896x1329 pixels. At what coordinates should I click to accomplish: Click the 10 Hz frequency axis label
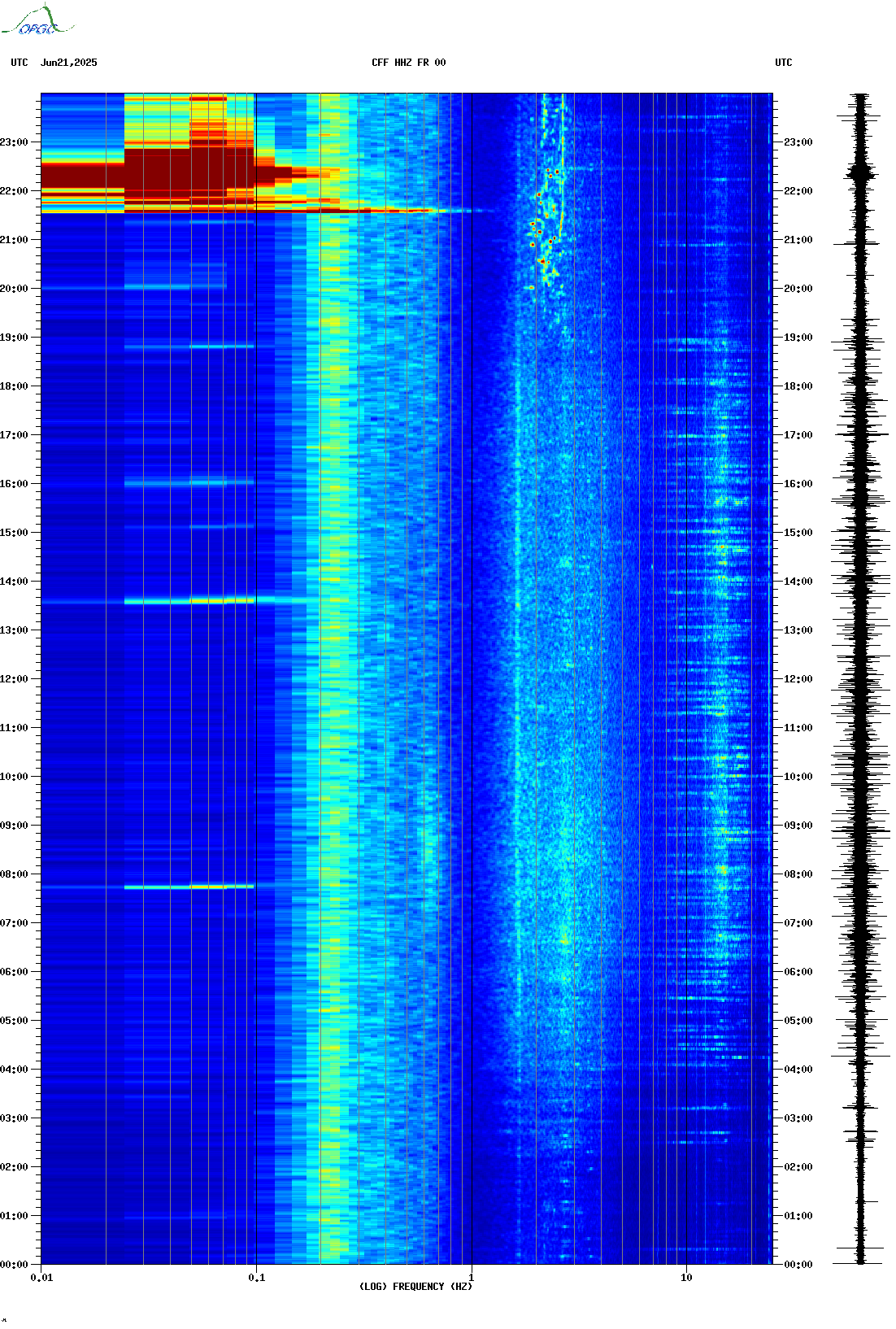(x=686, y=1278)
